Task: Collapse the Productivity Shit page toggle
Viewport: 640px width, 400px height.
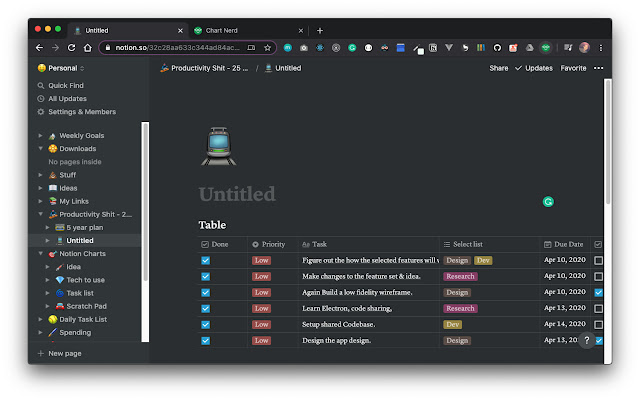Action: [40, 214]
